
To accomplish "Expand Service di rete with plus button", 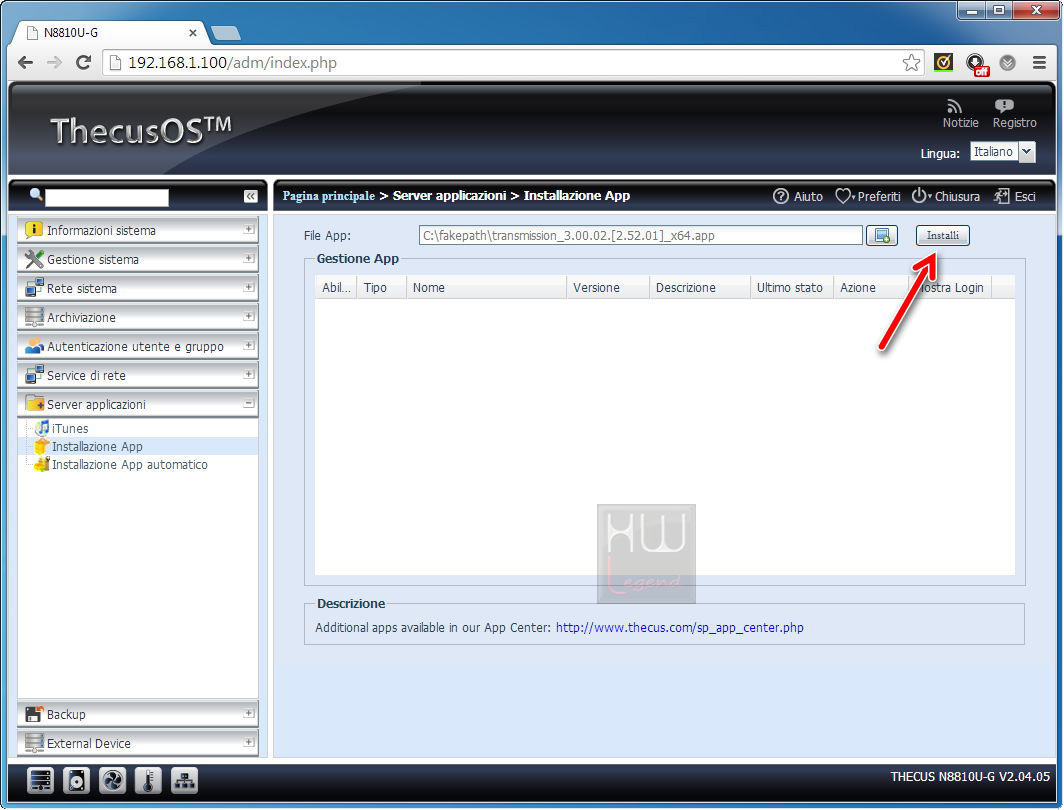I will tap(249, 374).
